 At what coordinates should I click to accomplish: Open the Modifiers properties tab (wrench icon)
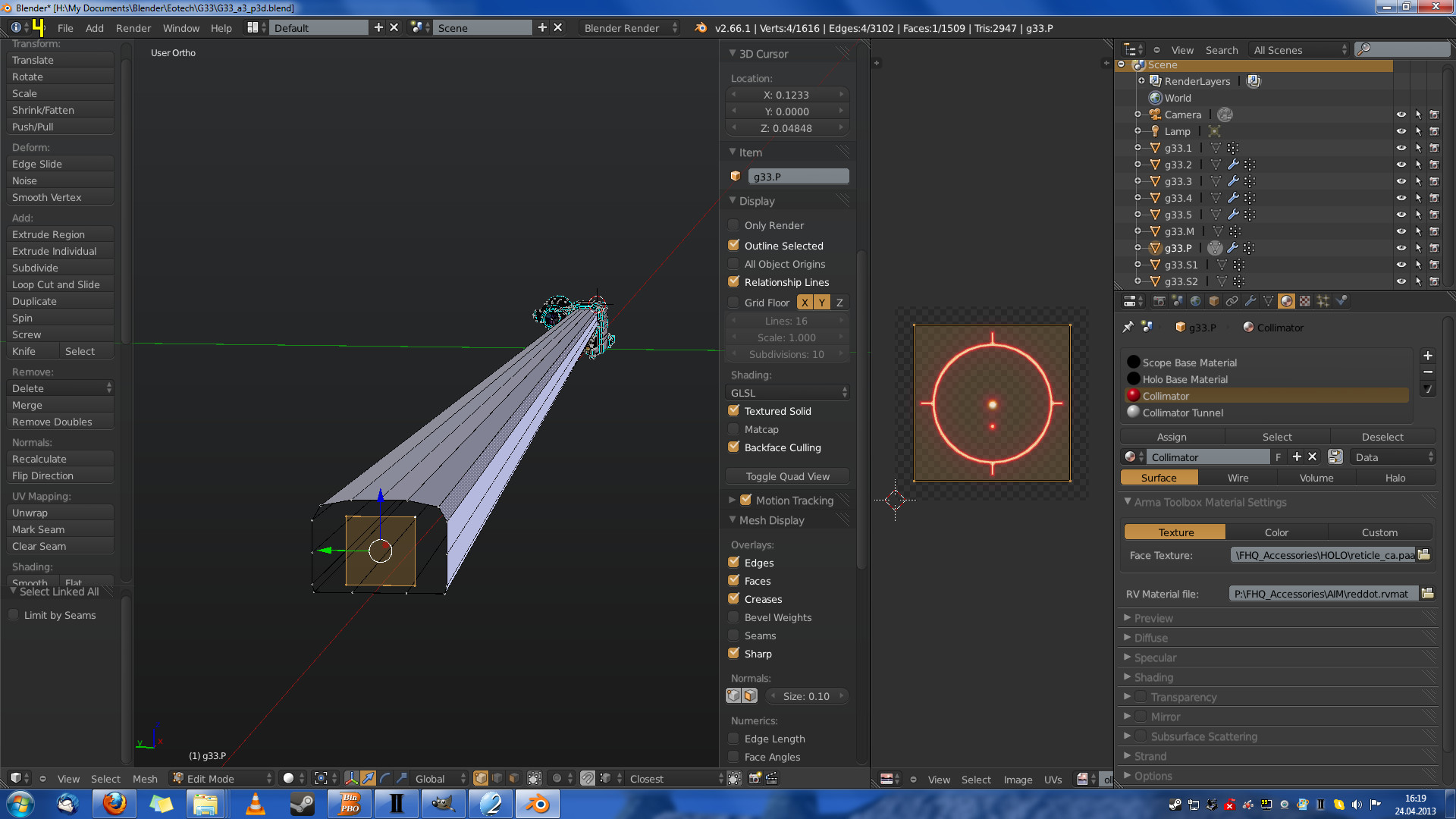click(1250, 301)
